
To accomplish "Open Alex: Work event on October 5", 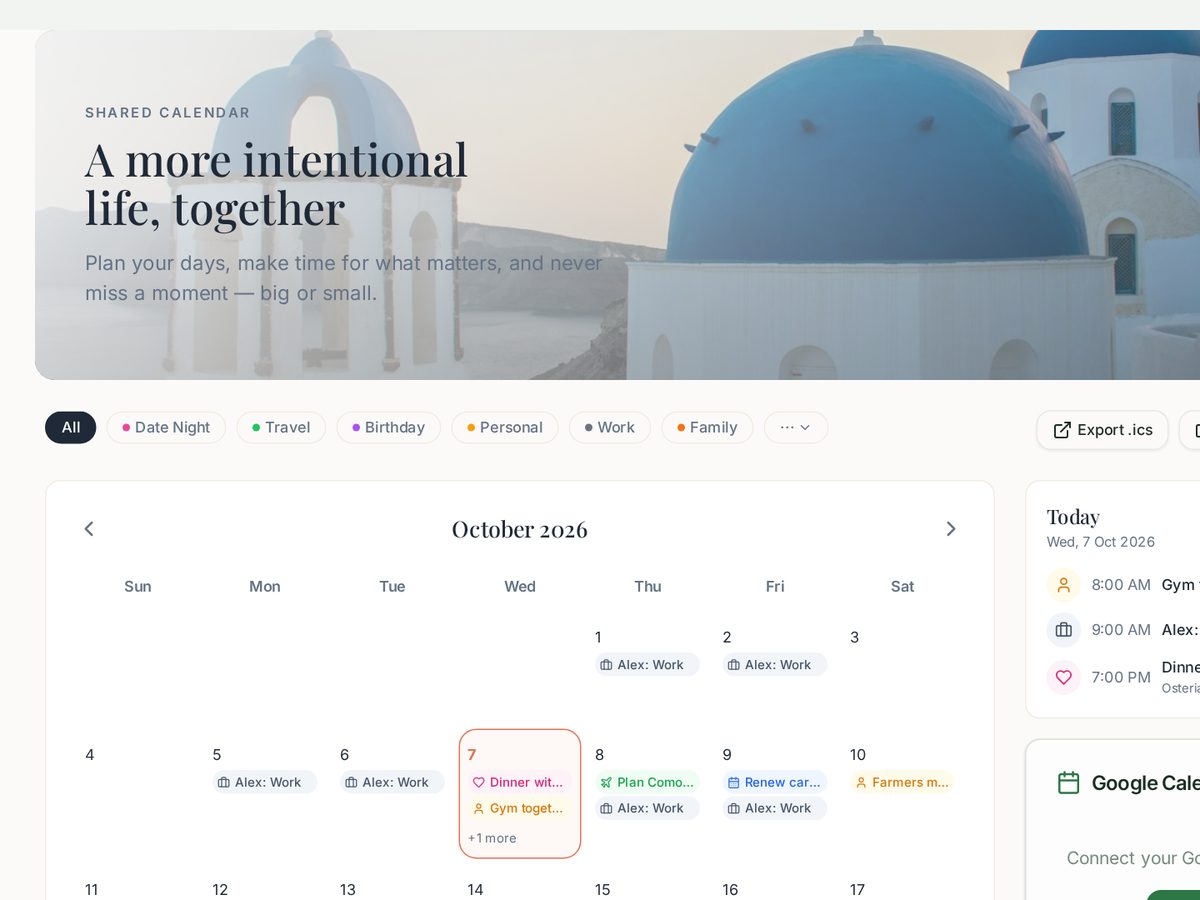I will (x=265, y=782).
